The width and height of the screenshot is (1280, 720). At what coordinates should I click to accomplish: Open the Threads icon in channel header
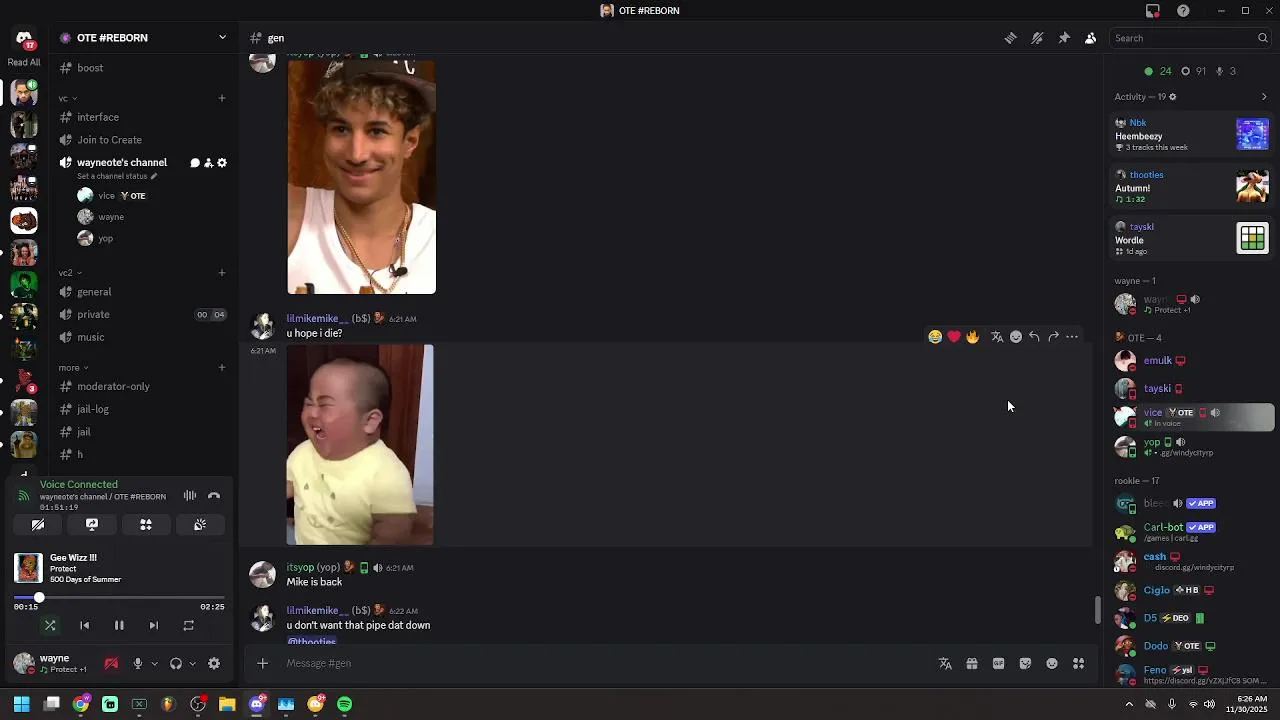pyautogui.click(x=1011, y=38)
